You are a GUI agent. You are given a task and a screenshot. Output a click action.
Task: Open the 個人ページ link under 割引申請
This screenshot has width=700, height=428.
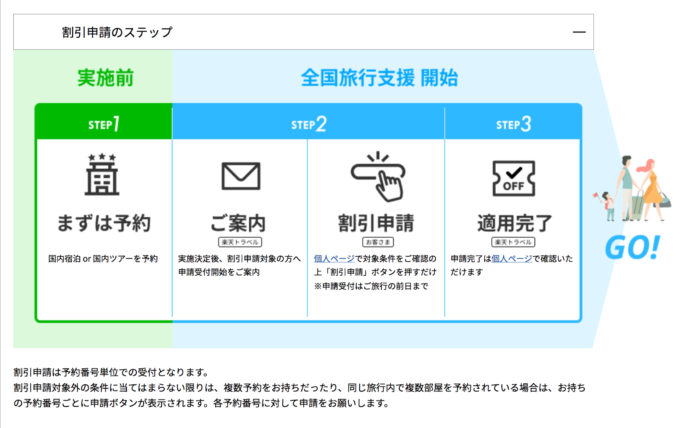(x=334, y=258)
